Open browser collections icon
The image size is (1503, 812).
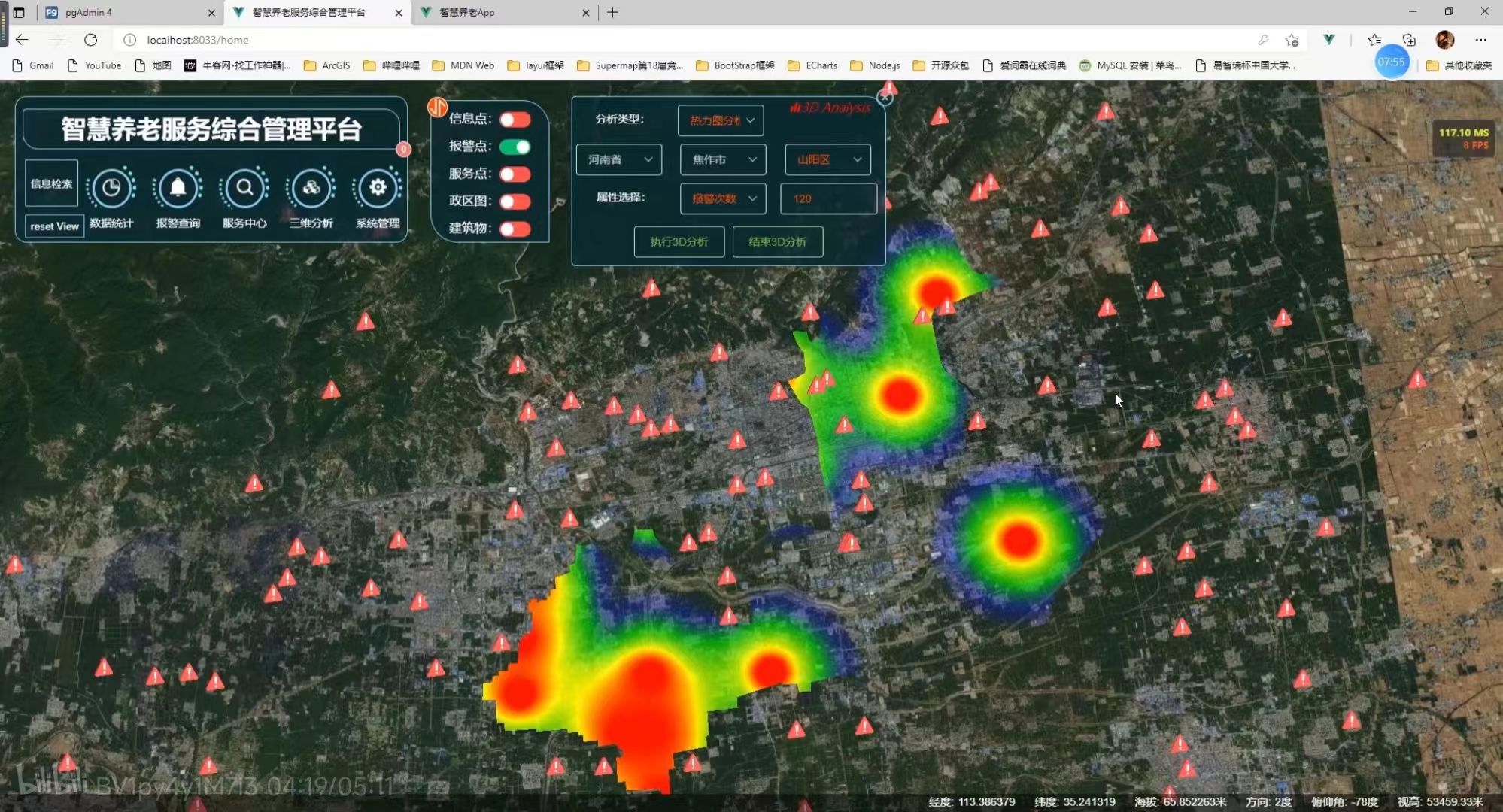[1409, 40]
